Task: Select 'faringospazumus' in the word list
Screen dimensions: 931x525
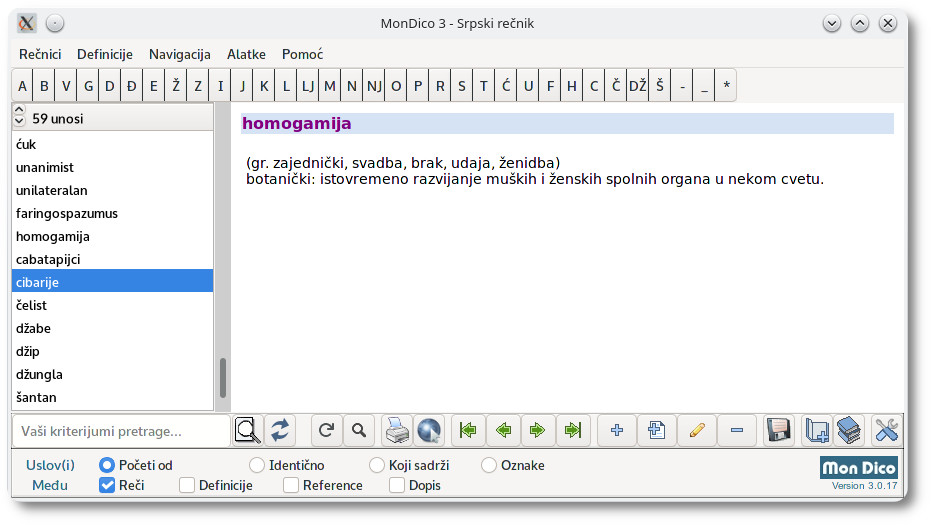Action: pyautogui.click(x=112, y=213)
